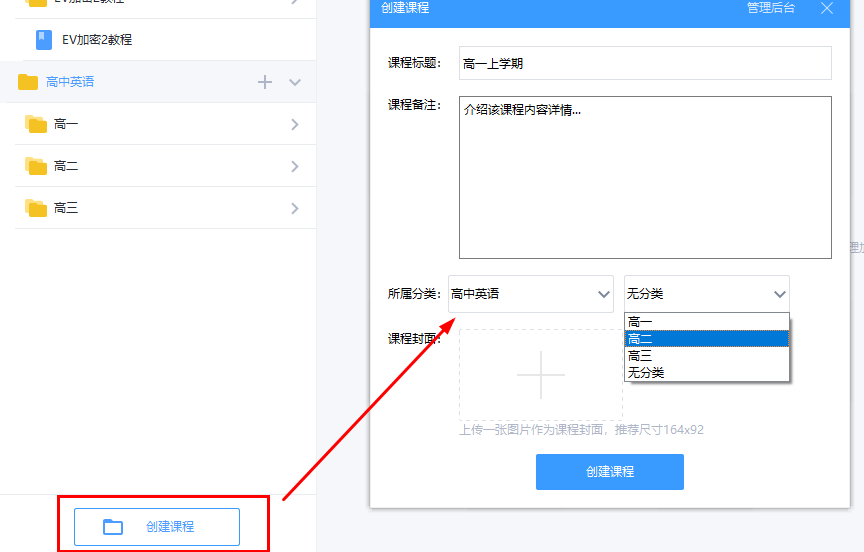Click the 课程标题 input field
This screenshot has height=552, width=864.
[645, 63]
